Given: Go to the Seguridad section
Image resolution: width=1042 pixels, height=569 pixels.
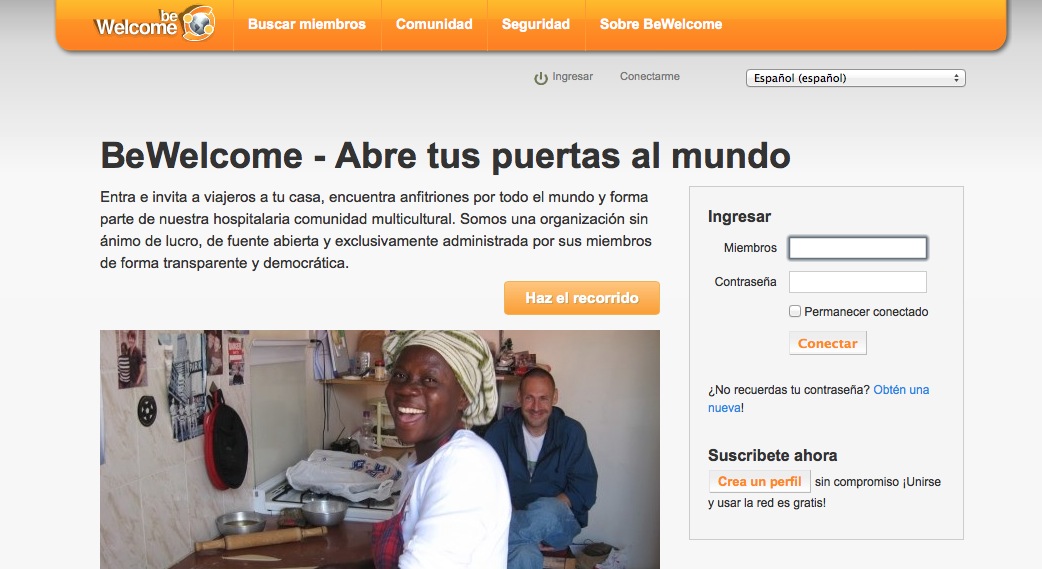Looking at the screenshot, I should (535, 24).
